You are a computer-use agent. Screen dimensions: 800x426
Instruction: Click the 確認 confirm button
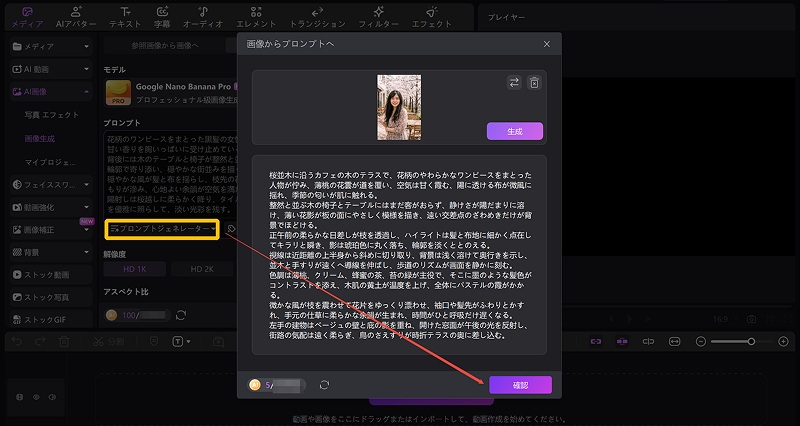click(x=519, y=384)
